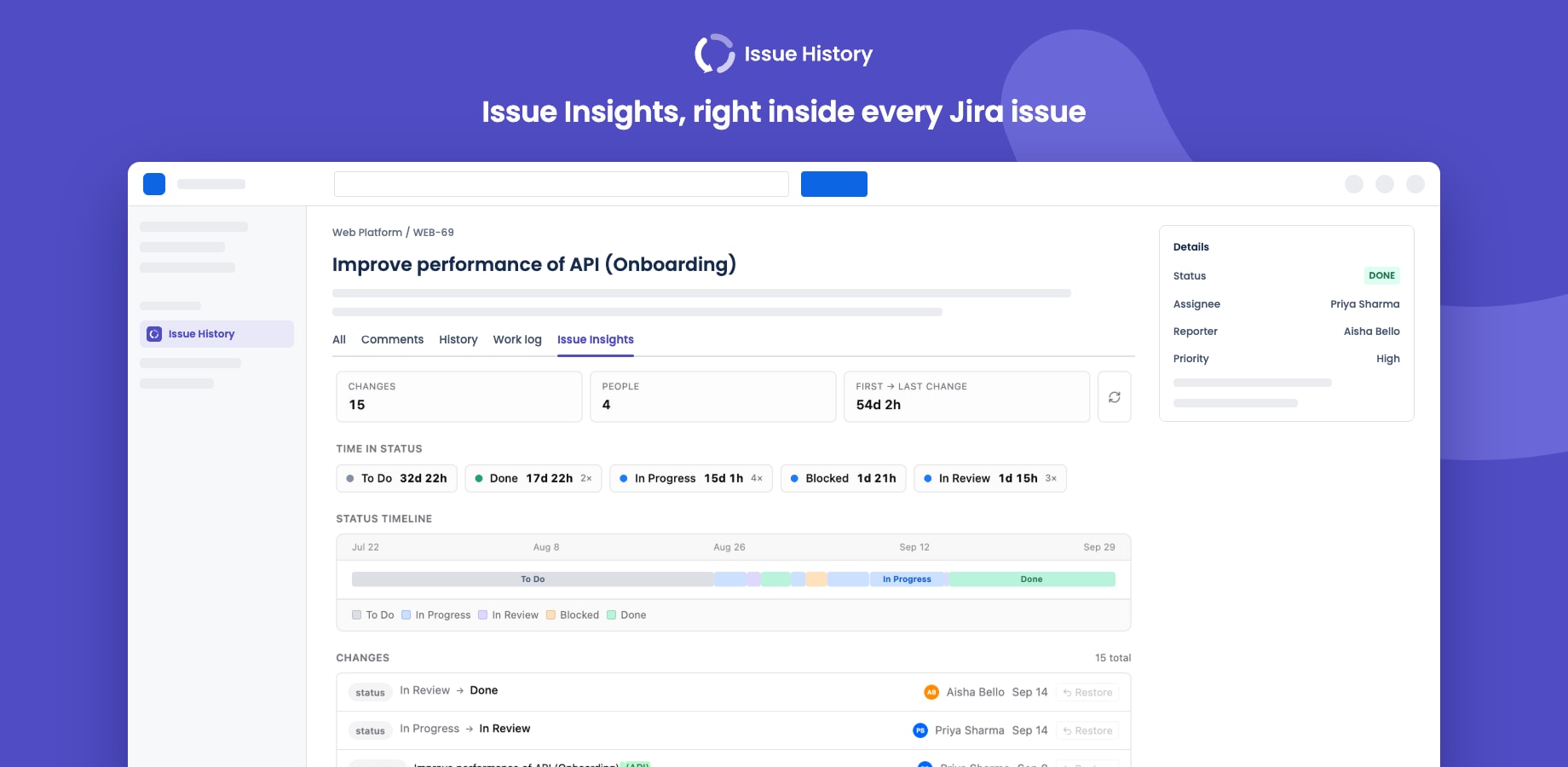Click the issue title Improve performance of API
The image size is (1568, 767).
tap(534, 265)
